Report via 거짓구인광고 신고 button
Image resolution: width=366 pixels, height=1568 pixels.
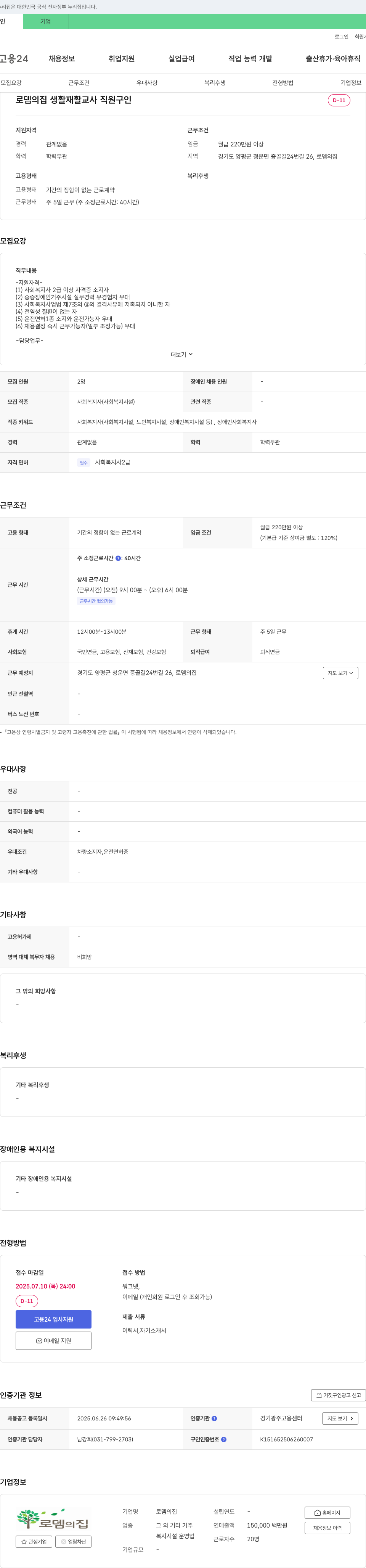[x=339, y=1395]
